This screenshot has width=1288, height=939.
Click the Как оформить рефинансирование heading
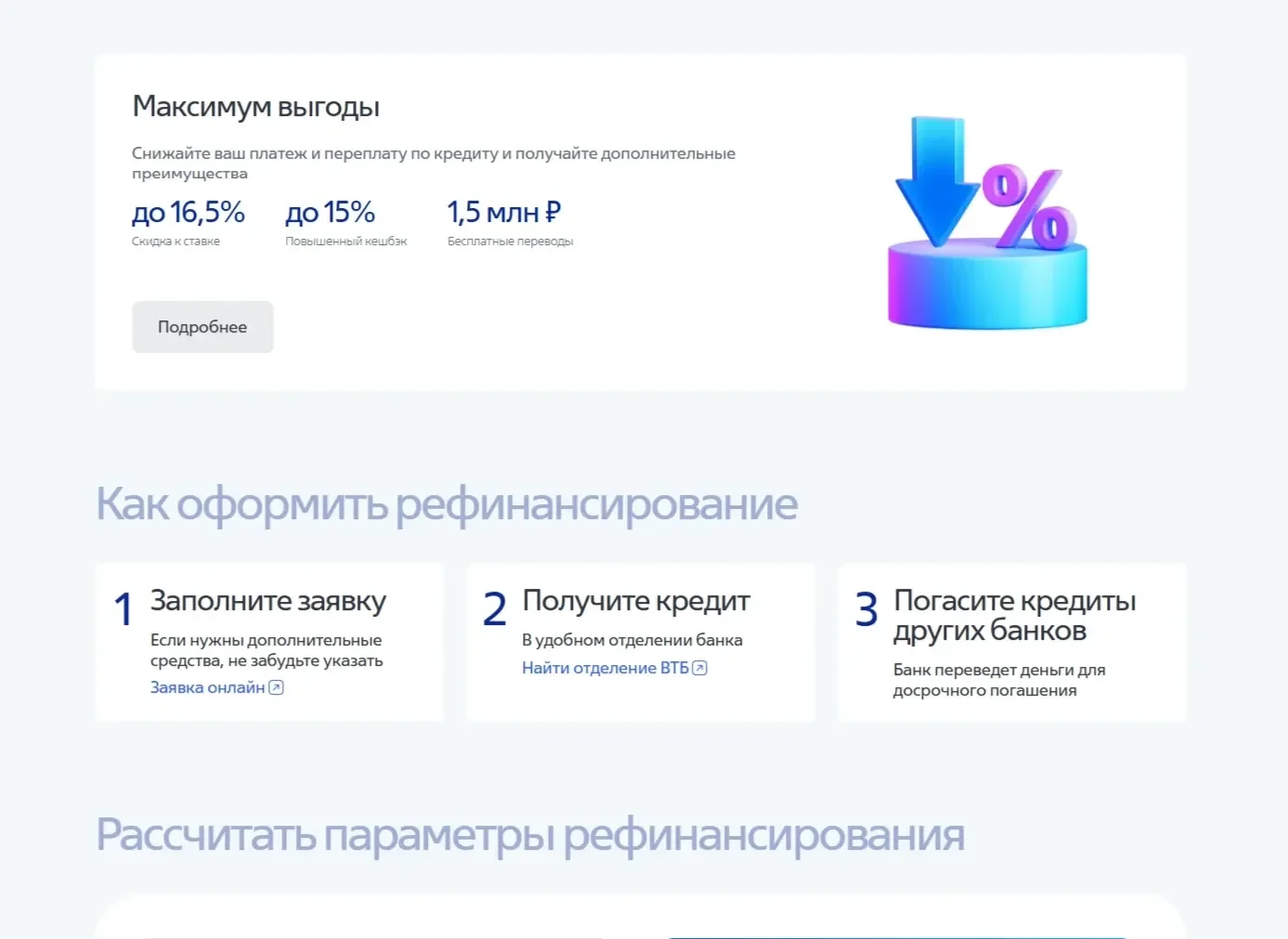(x=447, y=504)
